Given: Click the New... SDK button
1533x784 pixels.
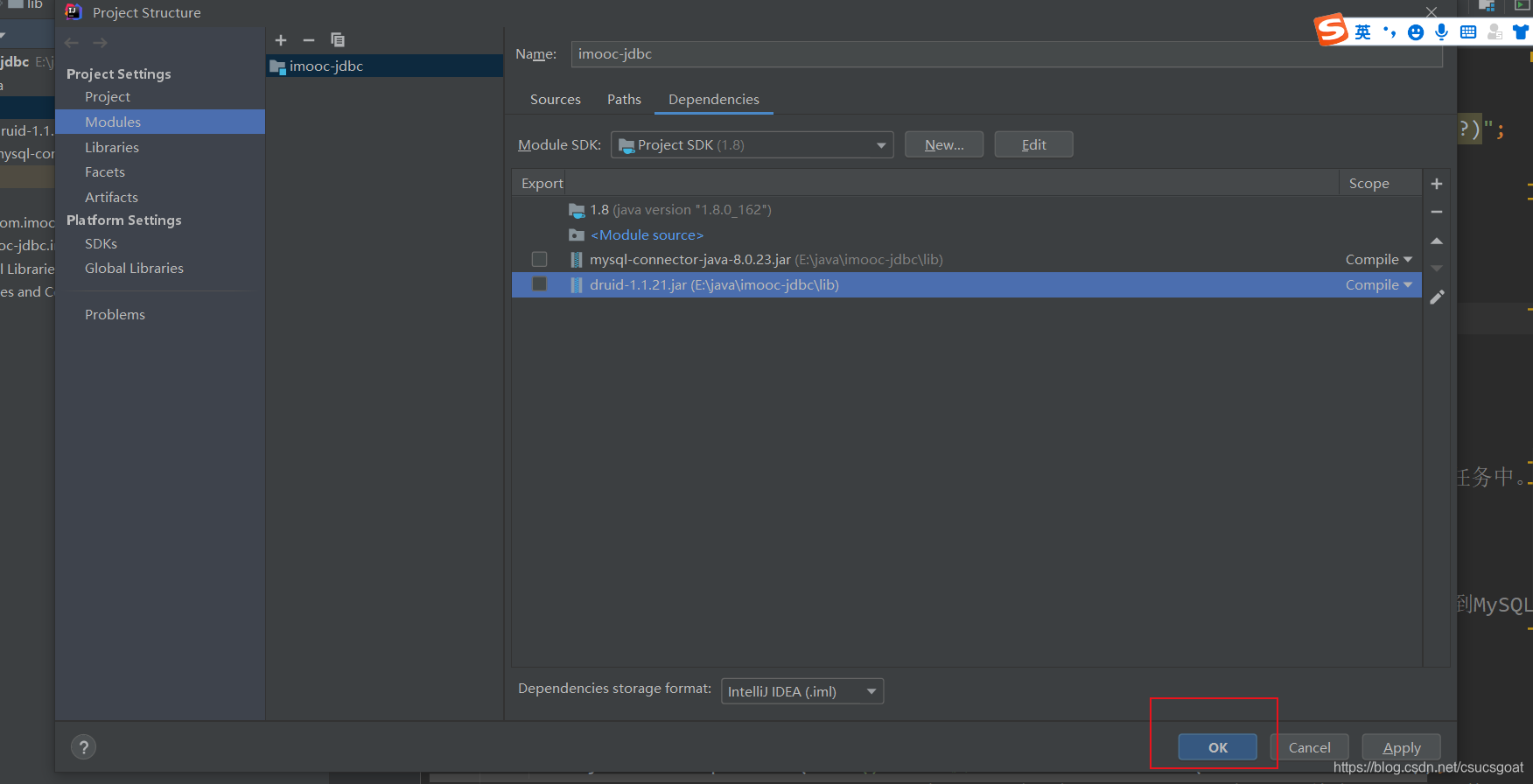Looking at the screenshot, I should 944,145.
